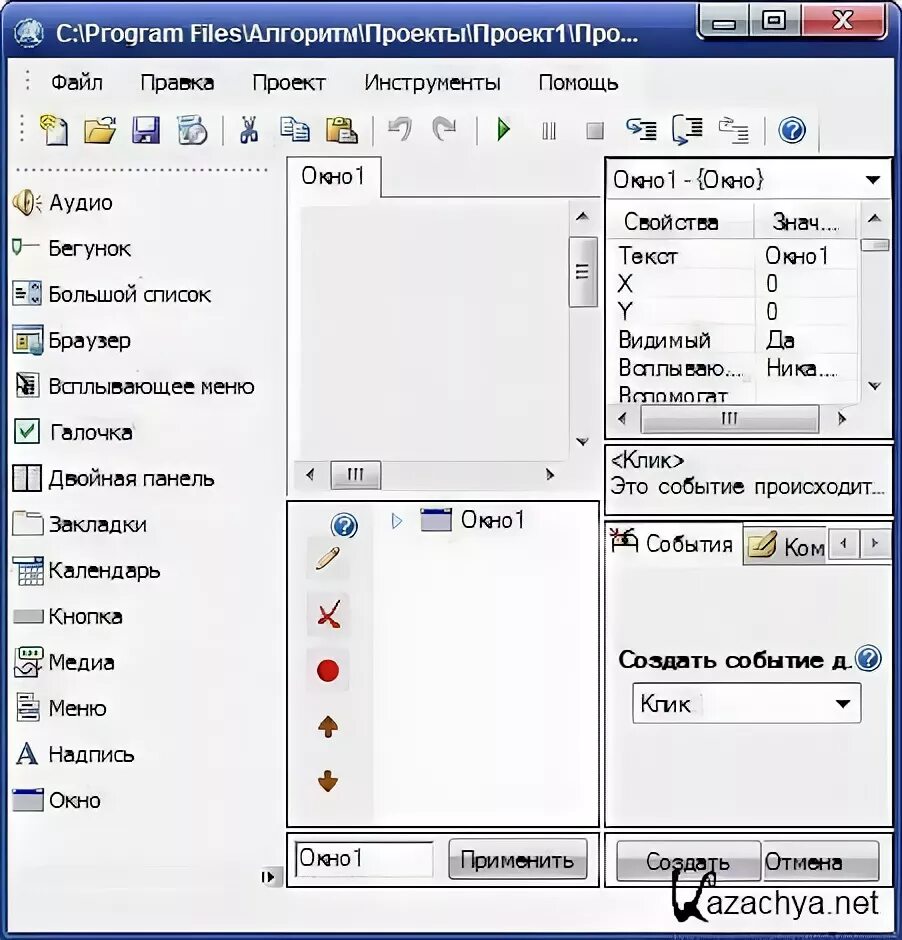The width and height of the screenshot is (902, 940).
Task: Expand the Окно1 tree node triangle
Action: (396, 521)
